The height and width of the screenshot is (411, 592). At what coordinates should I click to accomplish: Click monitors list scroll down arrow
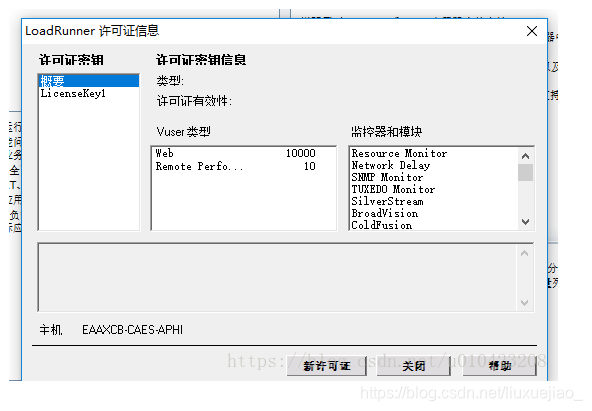(x=525, y=222)
